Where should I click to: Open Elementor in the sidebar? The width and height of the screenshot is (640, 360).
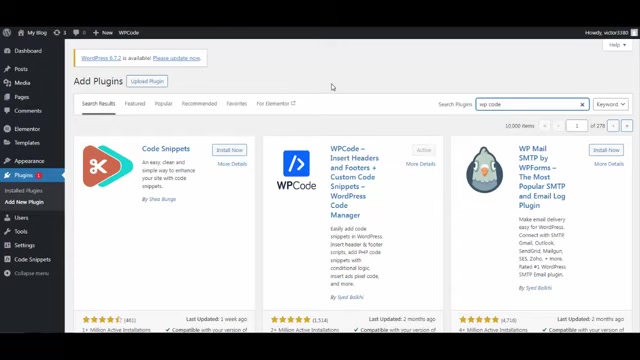point(27,129)
